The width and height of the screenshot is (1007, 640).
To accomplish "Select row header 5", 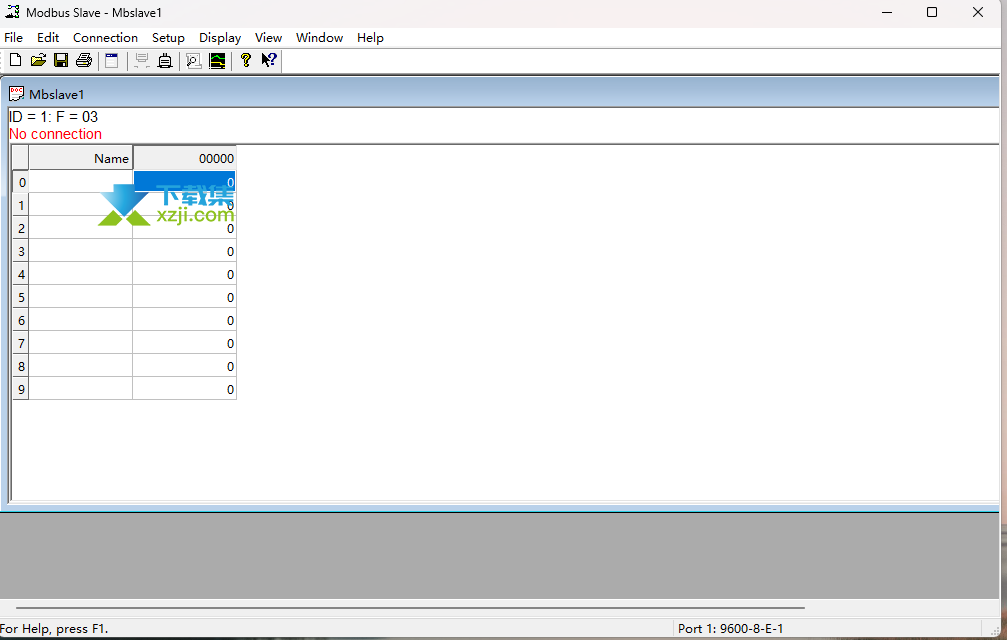I will 21,298.
